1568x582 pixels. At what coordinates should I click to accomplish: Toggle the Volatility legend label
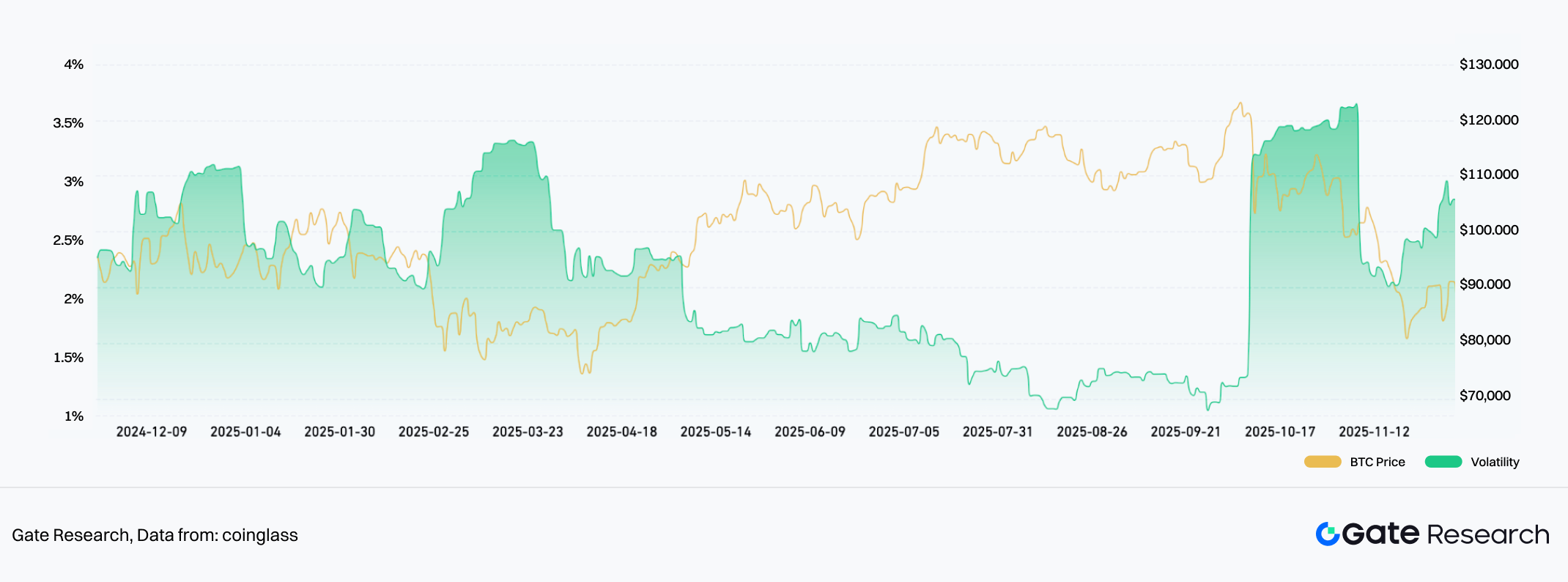coord(1495,462)
